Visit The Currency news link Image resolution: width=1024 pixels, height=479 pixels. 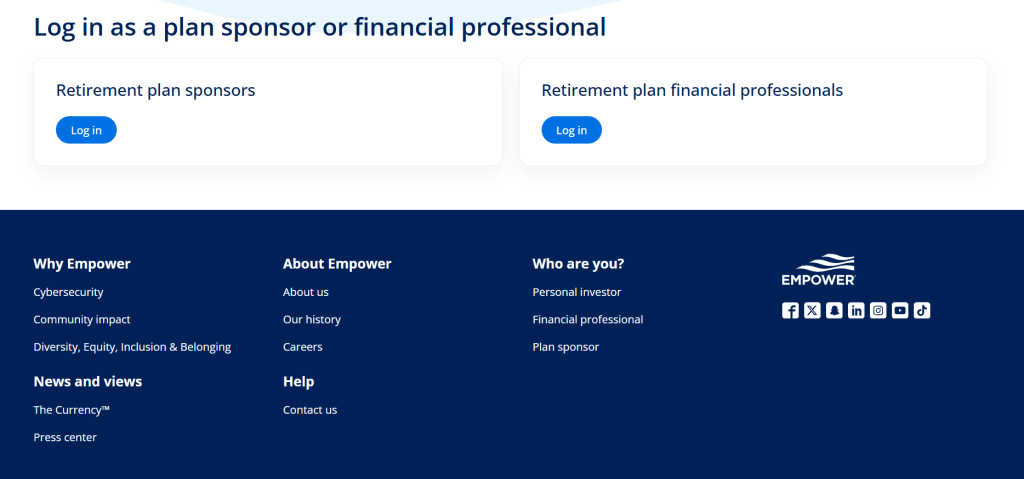click(71, 410)
